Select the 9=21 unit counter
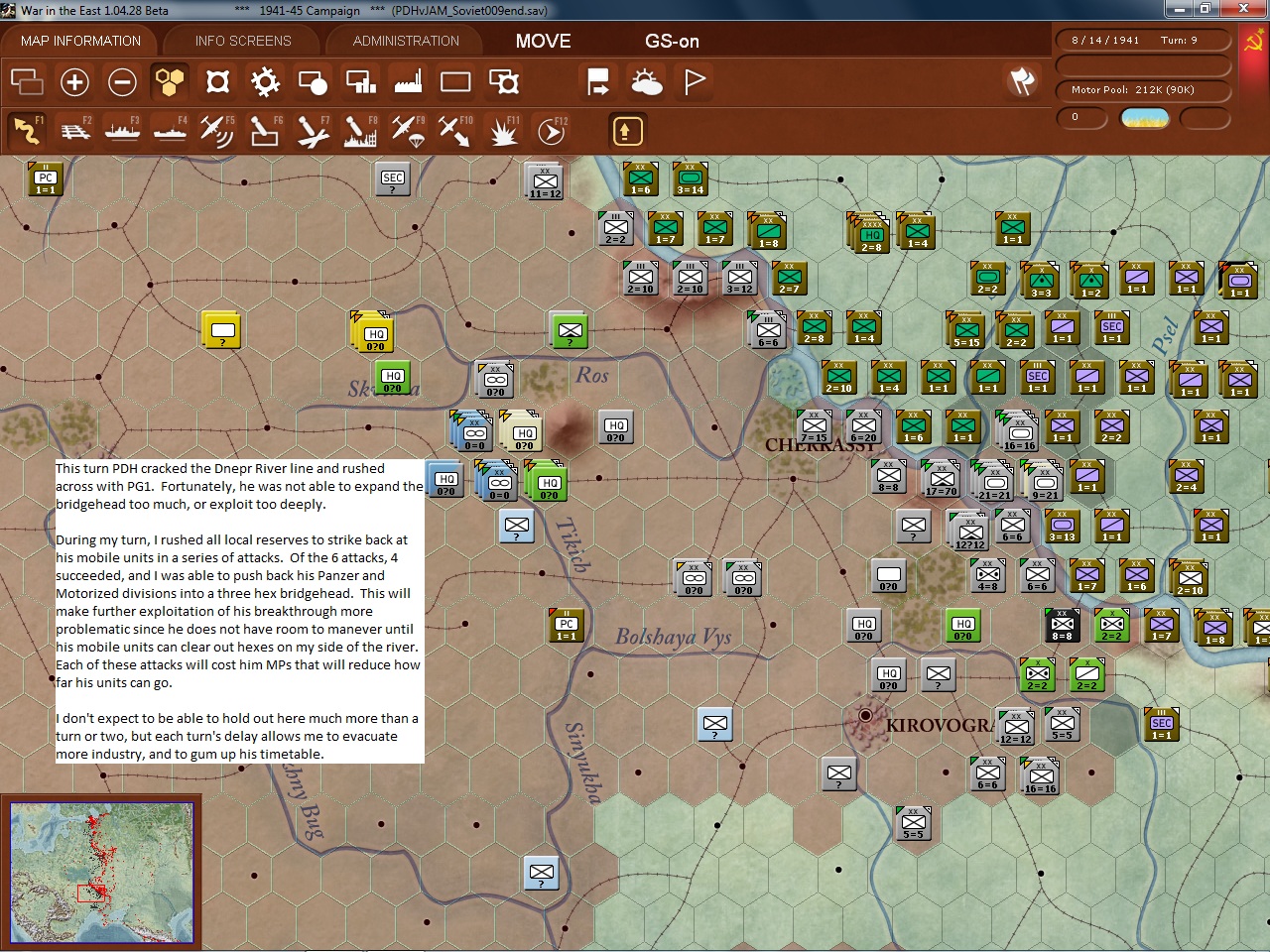This screenshot has width=1270, height=952. coord(1043,481)
